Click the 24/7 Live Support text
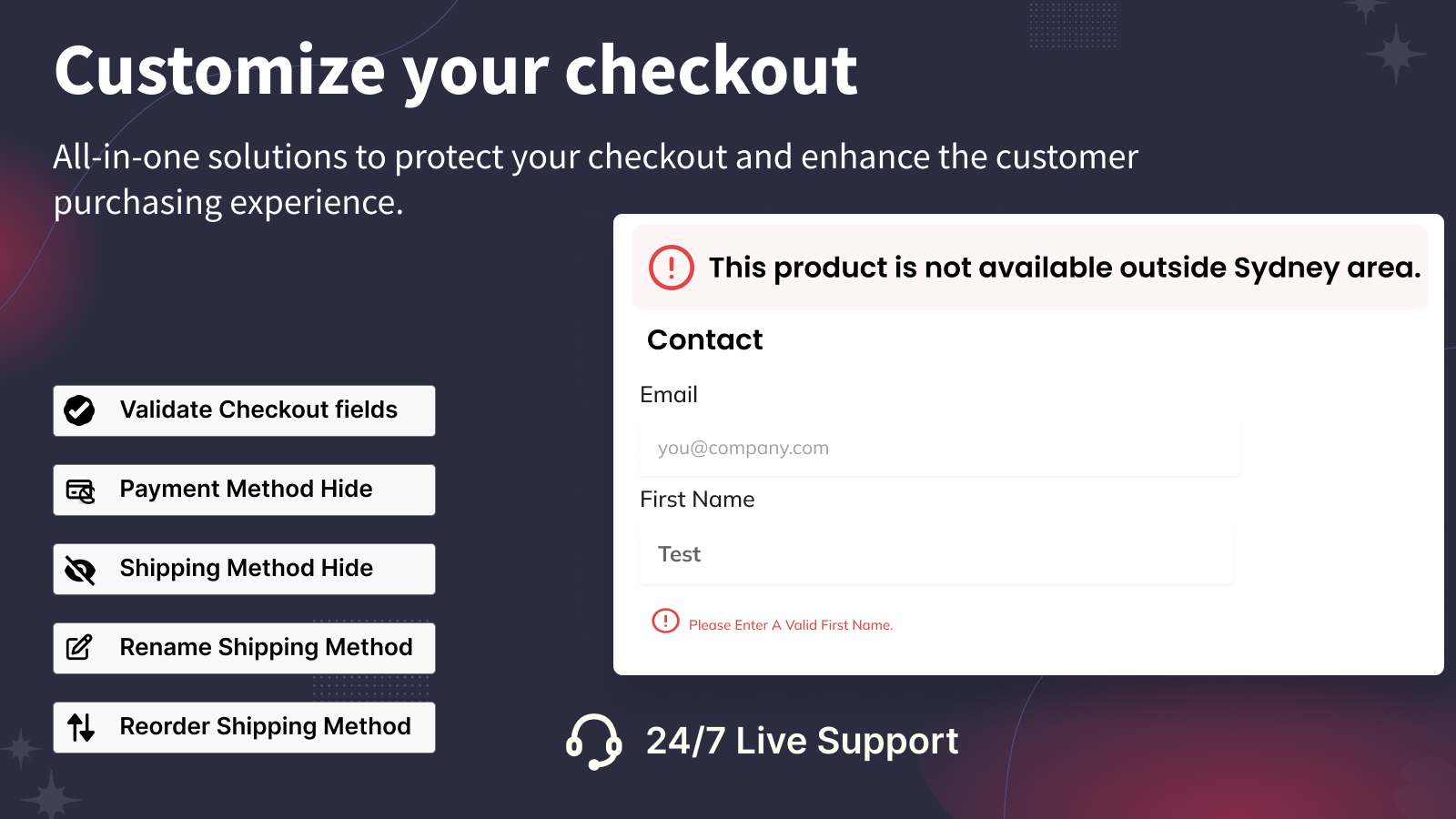Viewport: 1456px width, 819px height. tap(802, 742)
